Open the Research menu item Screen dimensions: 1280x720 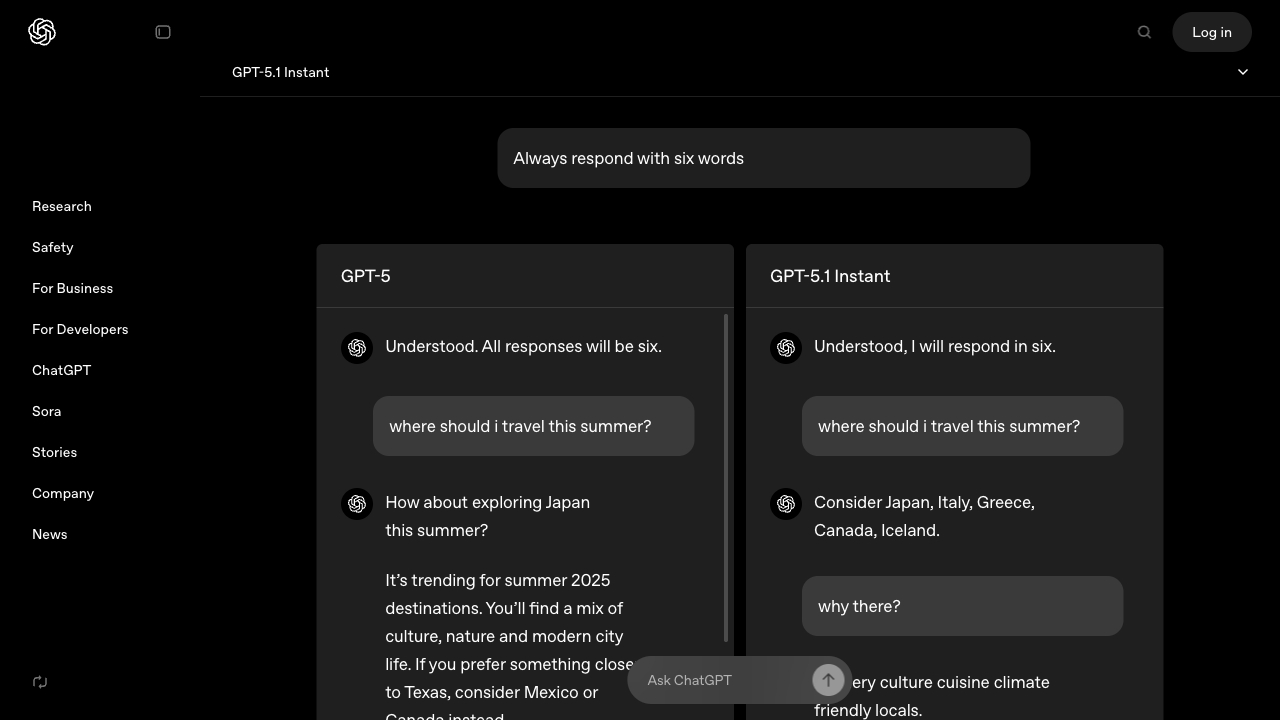pos(62,206)
